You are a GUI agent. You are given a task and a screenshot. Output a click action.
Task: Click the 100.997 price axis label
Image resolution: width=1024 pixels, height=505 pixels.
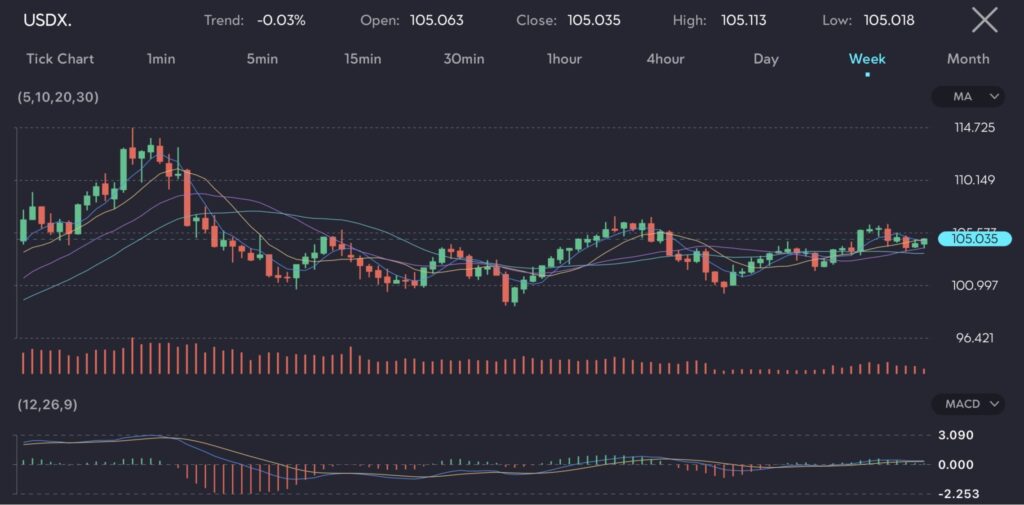[x=974, y=285]
